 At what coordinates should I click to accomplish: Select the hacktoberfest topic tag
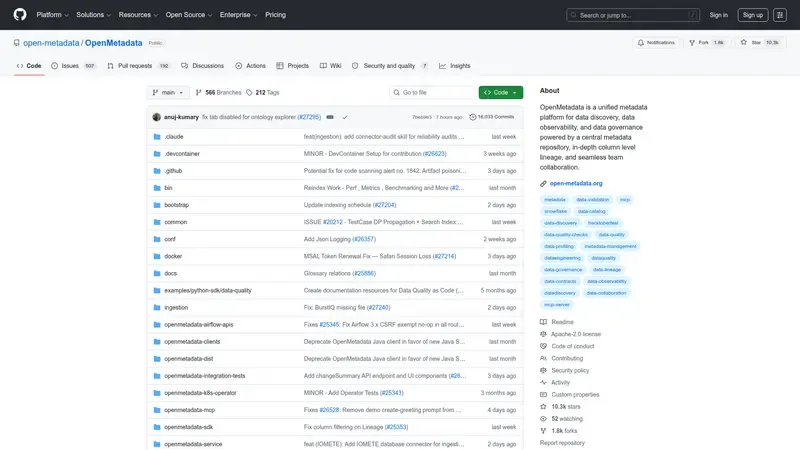pyautogui.click(x=603, y=223)
